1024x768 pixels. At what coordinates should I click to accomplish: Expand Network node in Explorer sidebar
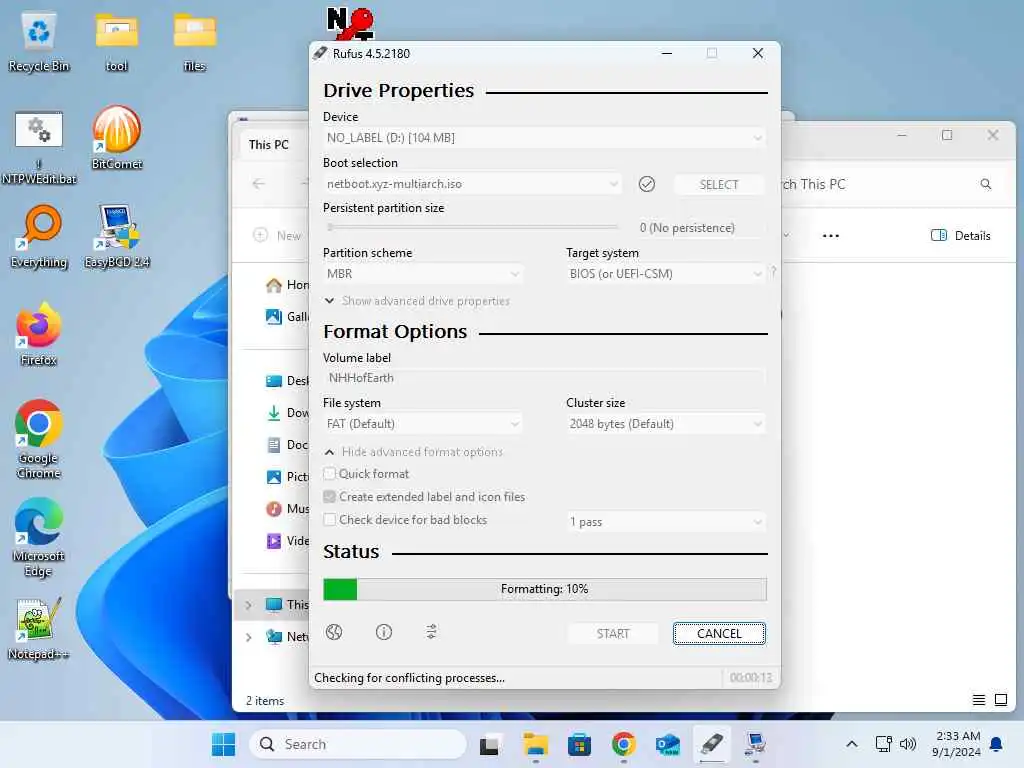point(248,637)
